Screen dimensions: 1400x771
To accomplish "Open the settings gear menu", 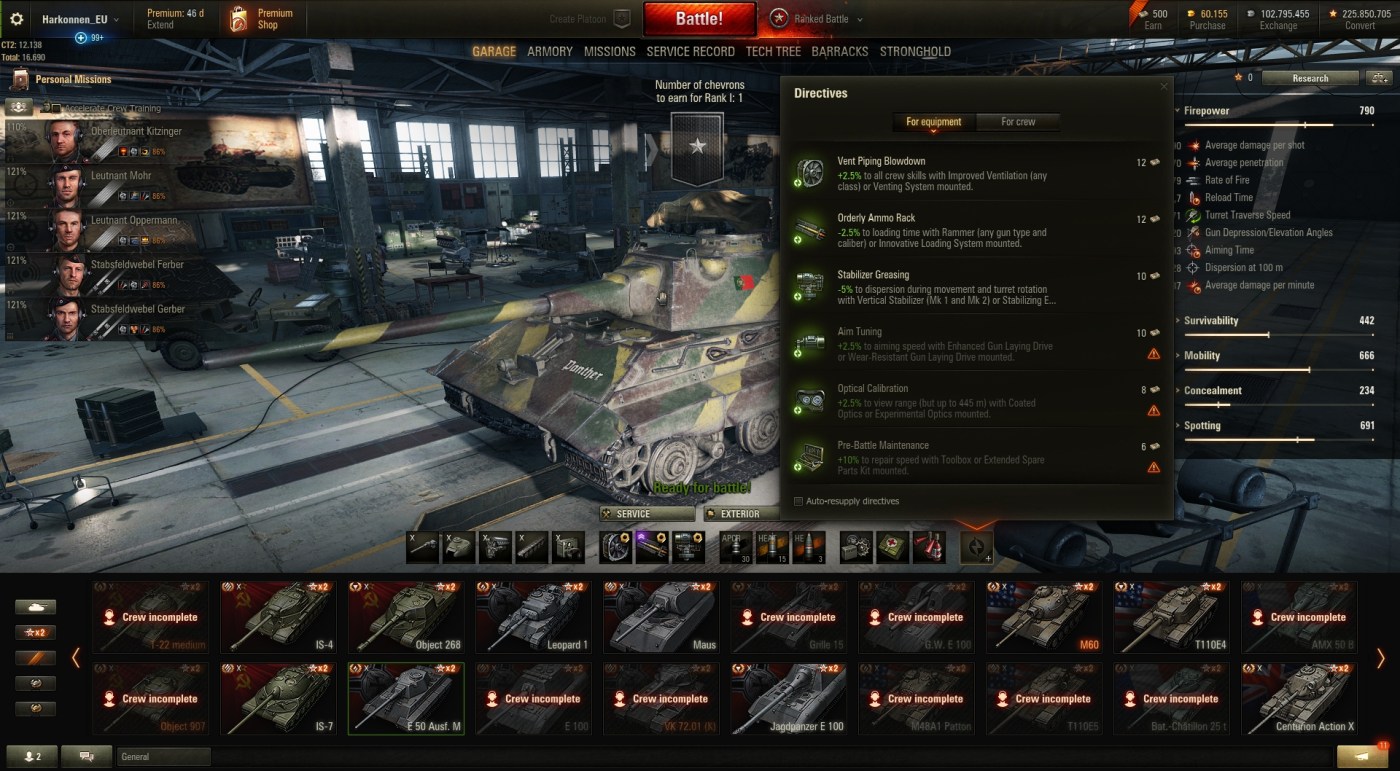I will tap(16, 19).
